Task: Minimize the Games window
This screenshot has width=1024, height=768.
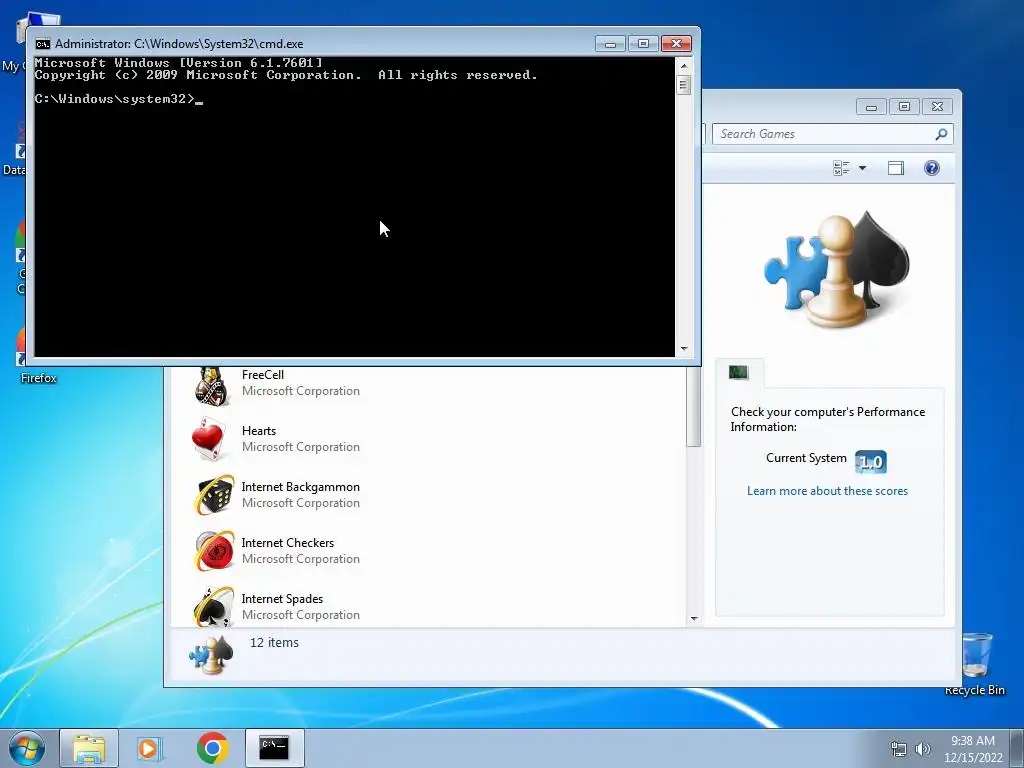Action: pos(871,107)
